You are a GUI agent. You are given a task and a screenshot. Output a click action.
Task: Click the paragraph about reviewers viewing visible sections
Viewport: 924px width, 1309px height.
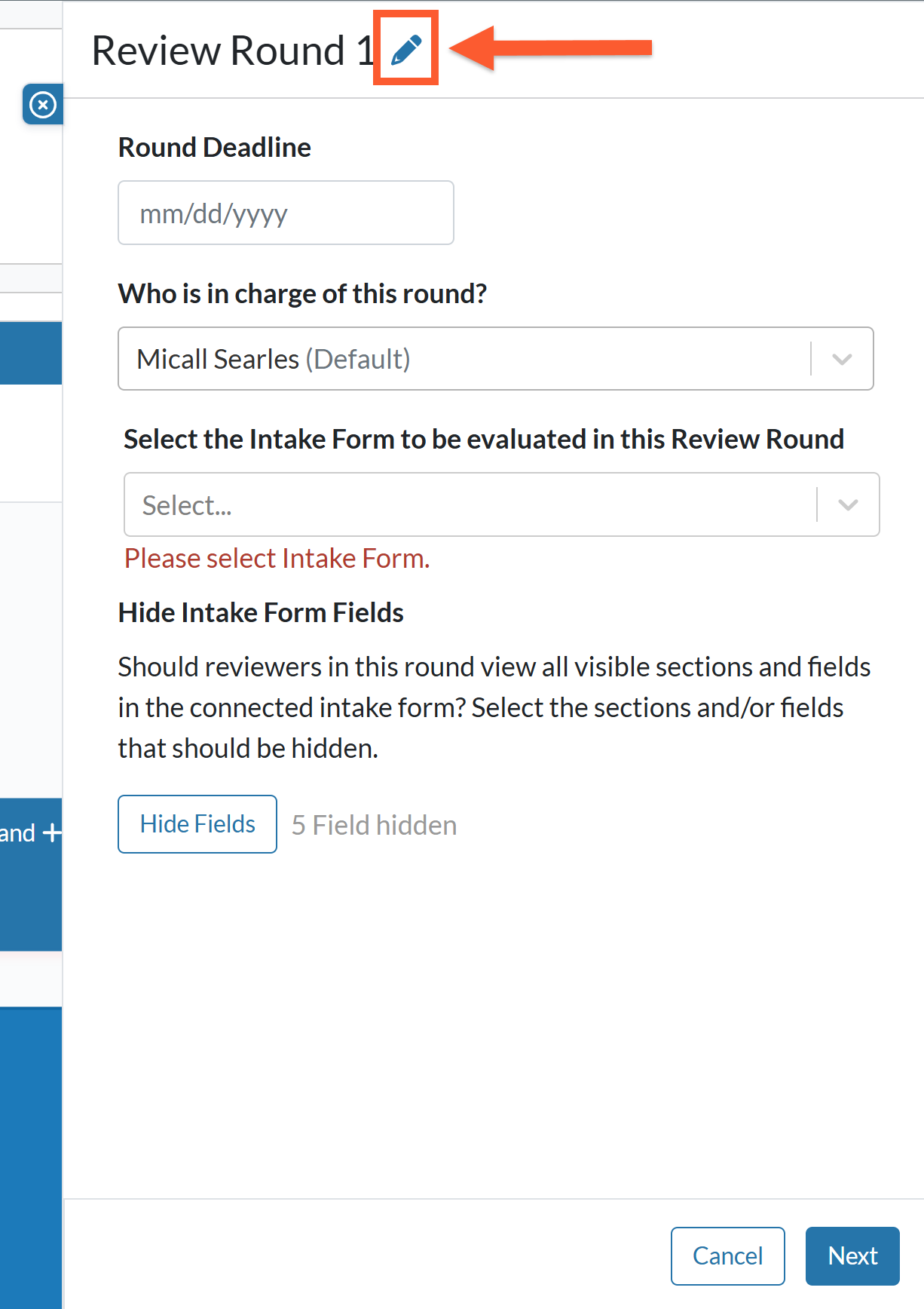[x=494, y=707]
